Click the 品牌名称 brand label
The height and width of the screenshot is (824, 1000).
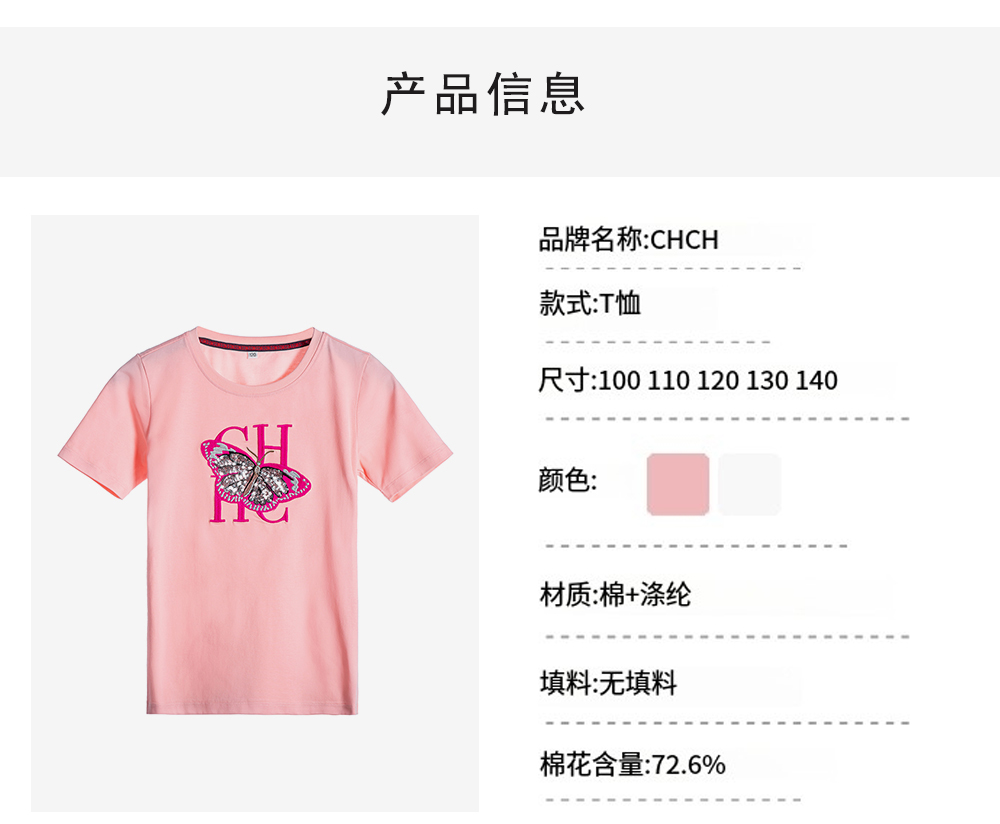pyautogui.click(x=594, y=240)
